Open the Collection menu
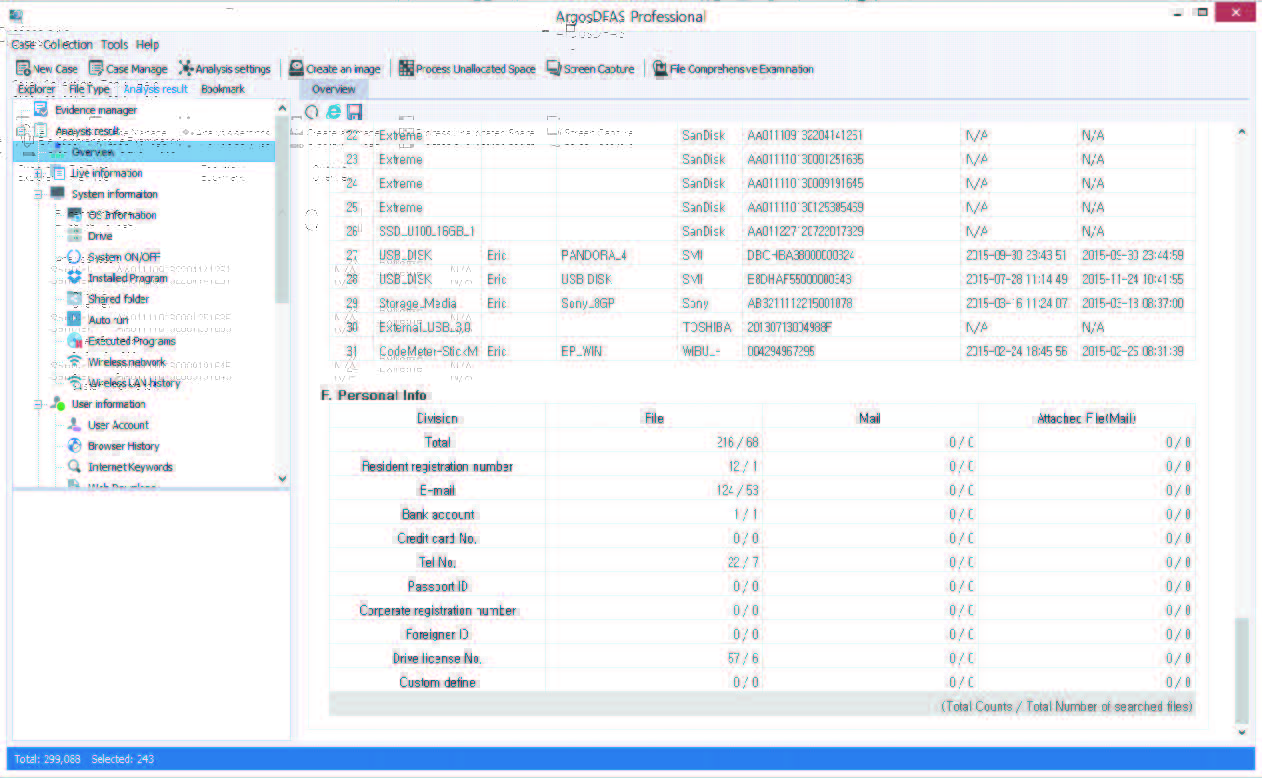Viewport: 1262px width, 778px height. pos(68,44)
